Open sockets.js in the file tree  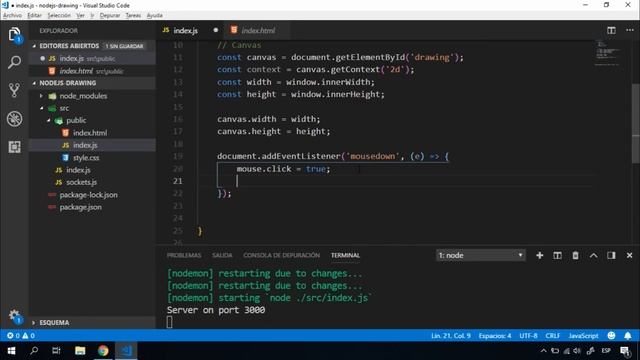click(x=81, y=182)
